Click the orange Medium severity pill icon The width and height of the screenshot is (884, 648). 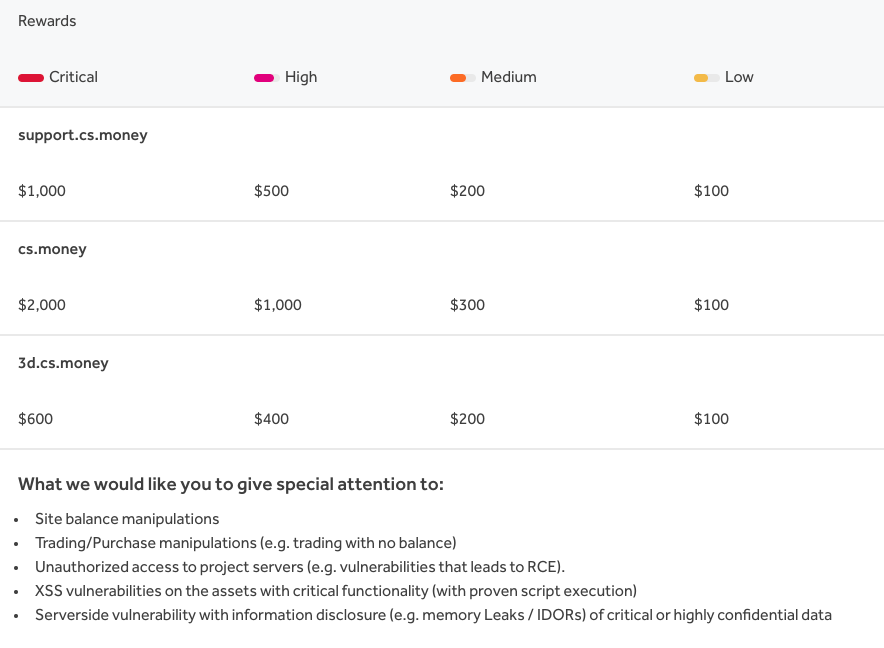pos(463,78)
